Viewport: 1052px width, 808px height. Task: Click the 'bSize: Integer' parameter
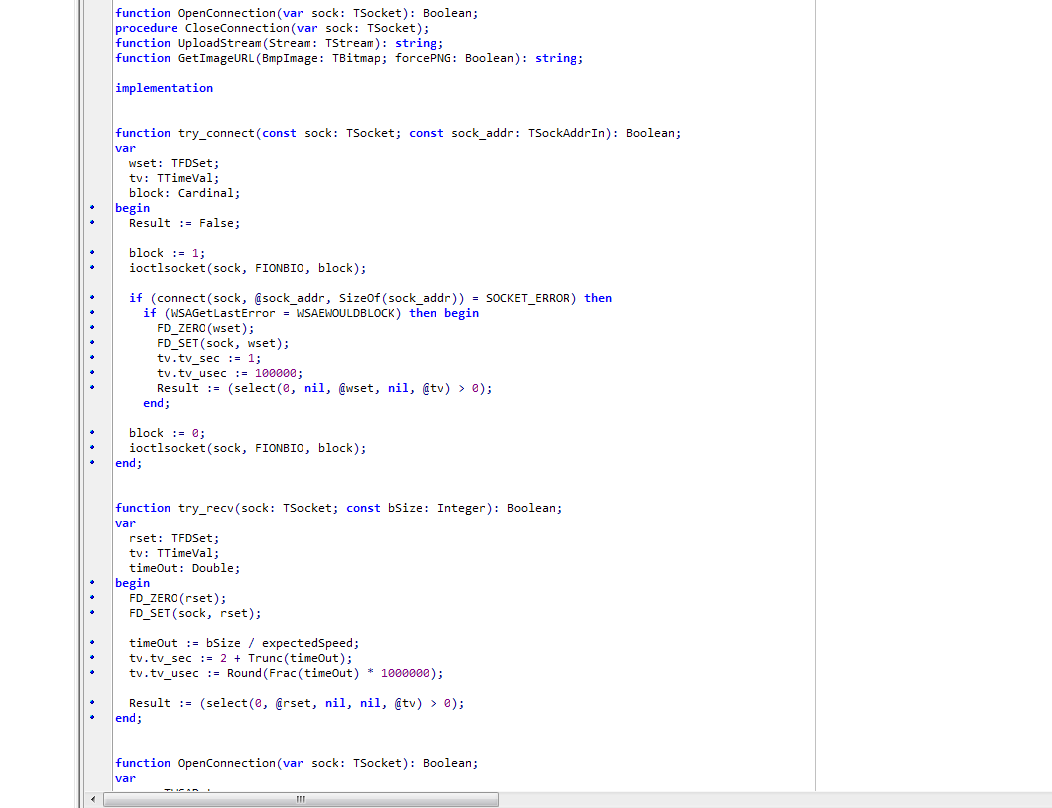437,508
